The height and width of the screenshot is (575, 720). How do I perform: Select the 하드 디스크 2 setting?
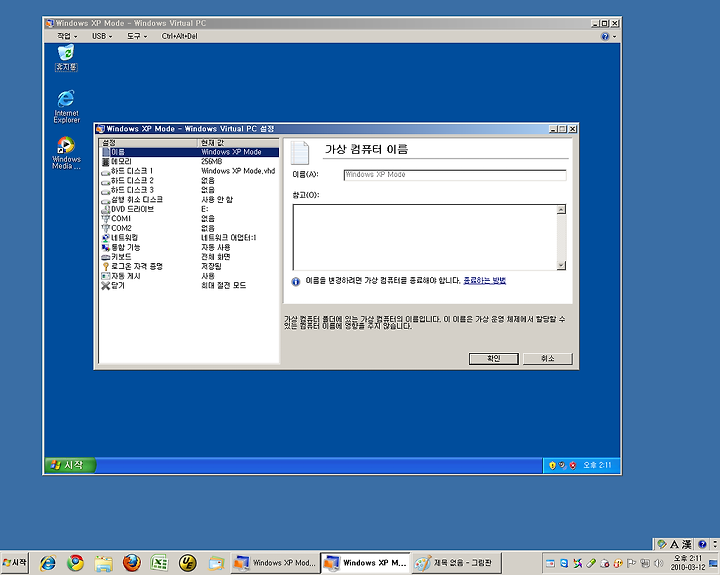(189, 180)
